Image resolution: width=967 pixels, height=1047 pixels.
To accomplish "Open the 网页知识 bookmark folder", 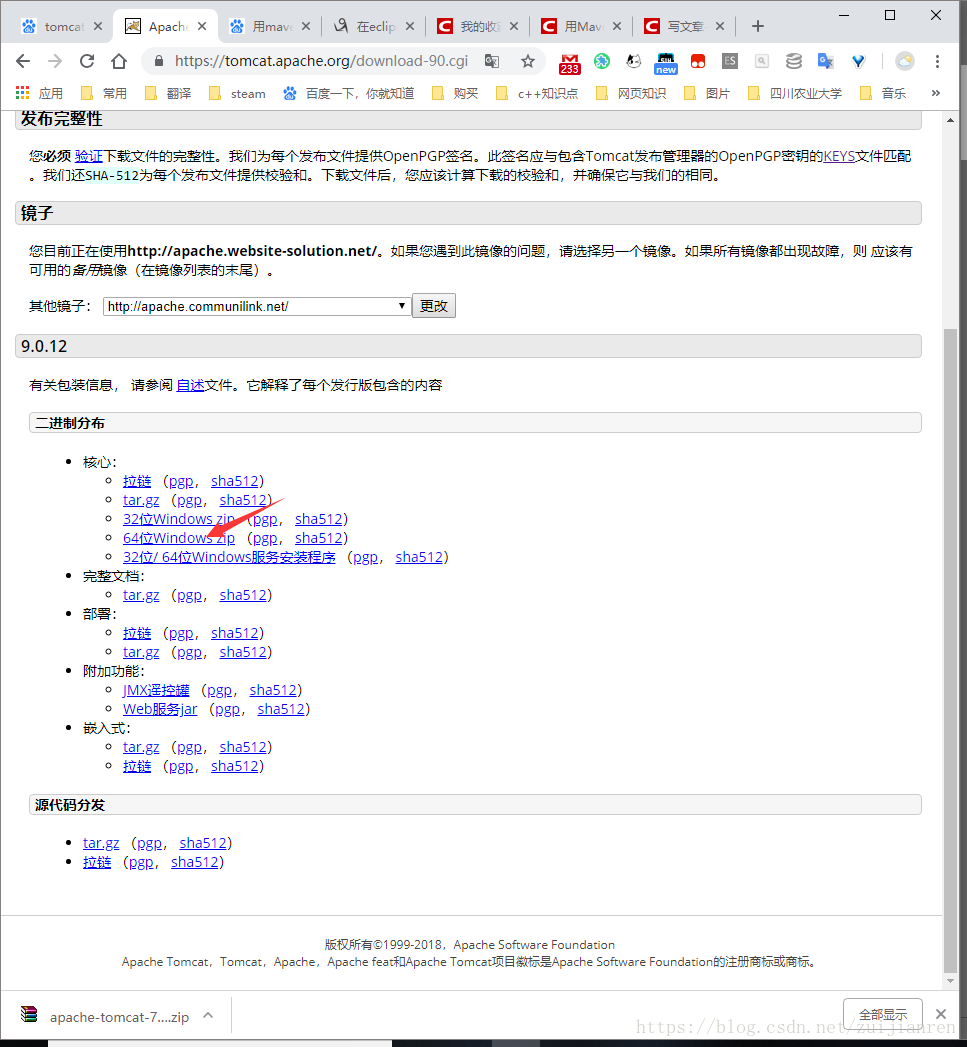I will tap(630, 93).
